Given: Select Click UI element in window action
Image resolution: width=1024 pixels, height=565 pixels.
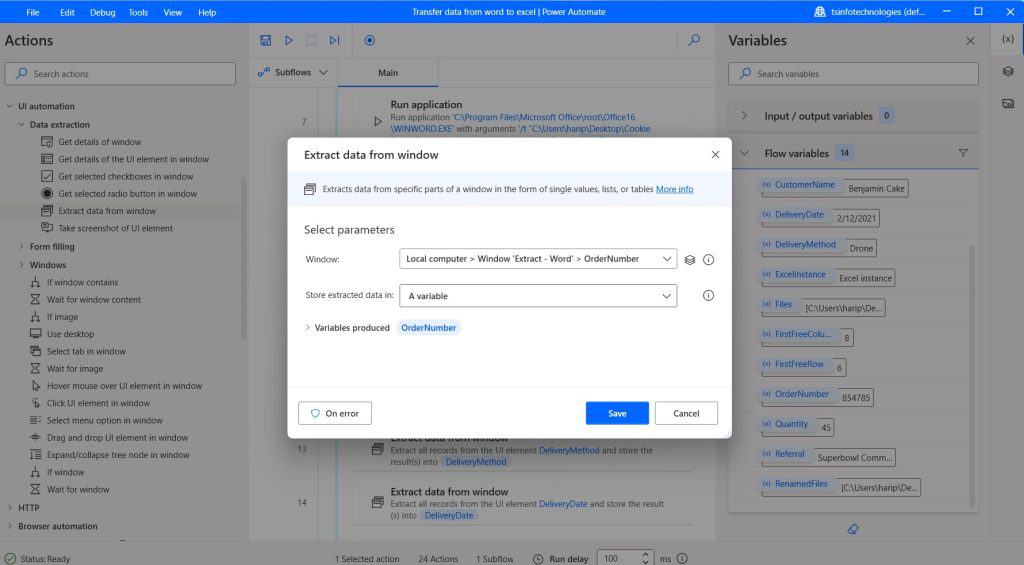Looking at the screenshot, I should click(x=98, y=403).
